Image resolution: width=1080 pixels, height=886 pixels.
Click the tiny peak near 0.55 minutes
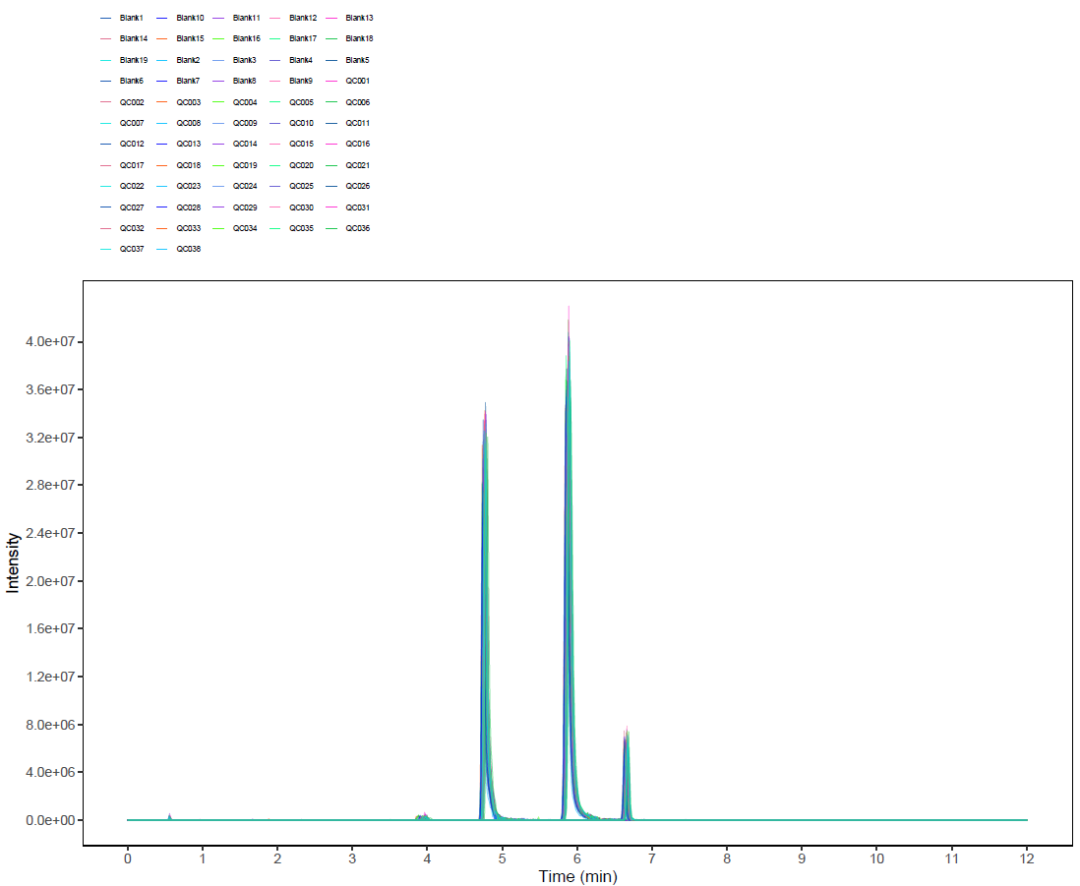[x=169, y=816]
